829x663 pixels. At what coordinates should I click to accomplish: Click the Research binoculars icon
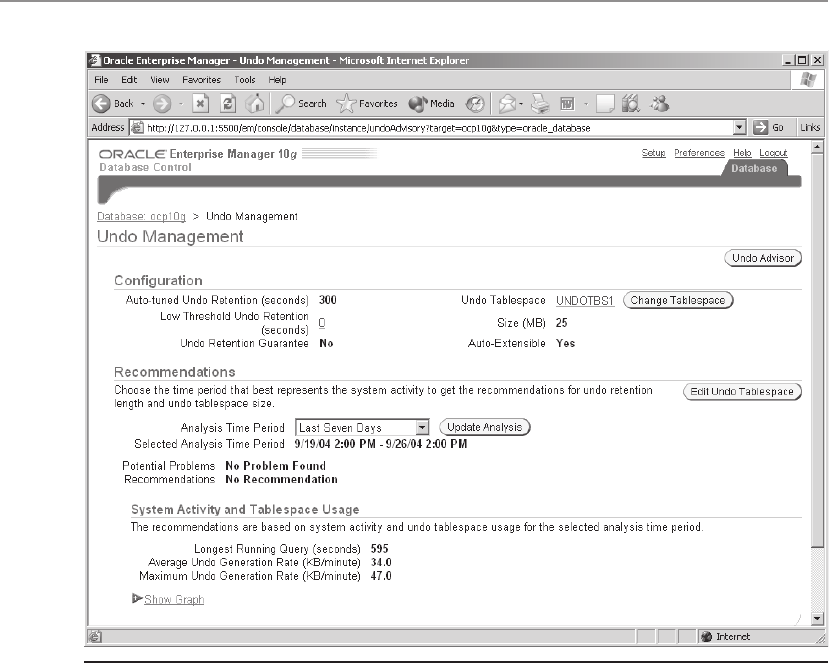631,103
